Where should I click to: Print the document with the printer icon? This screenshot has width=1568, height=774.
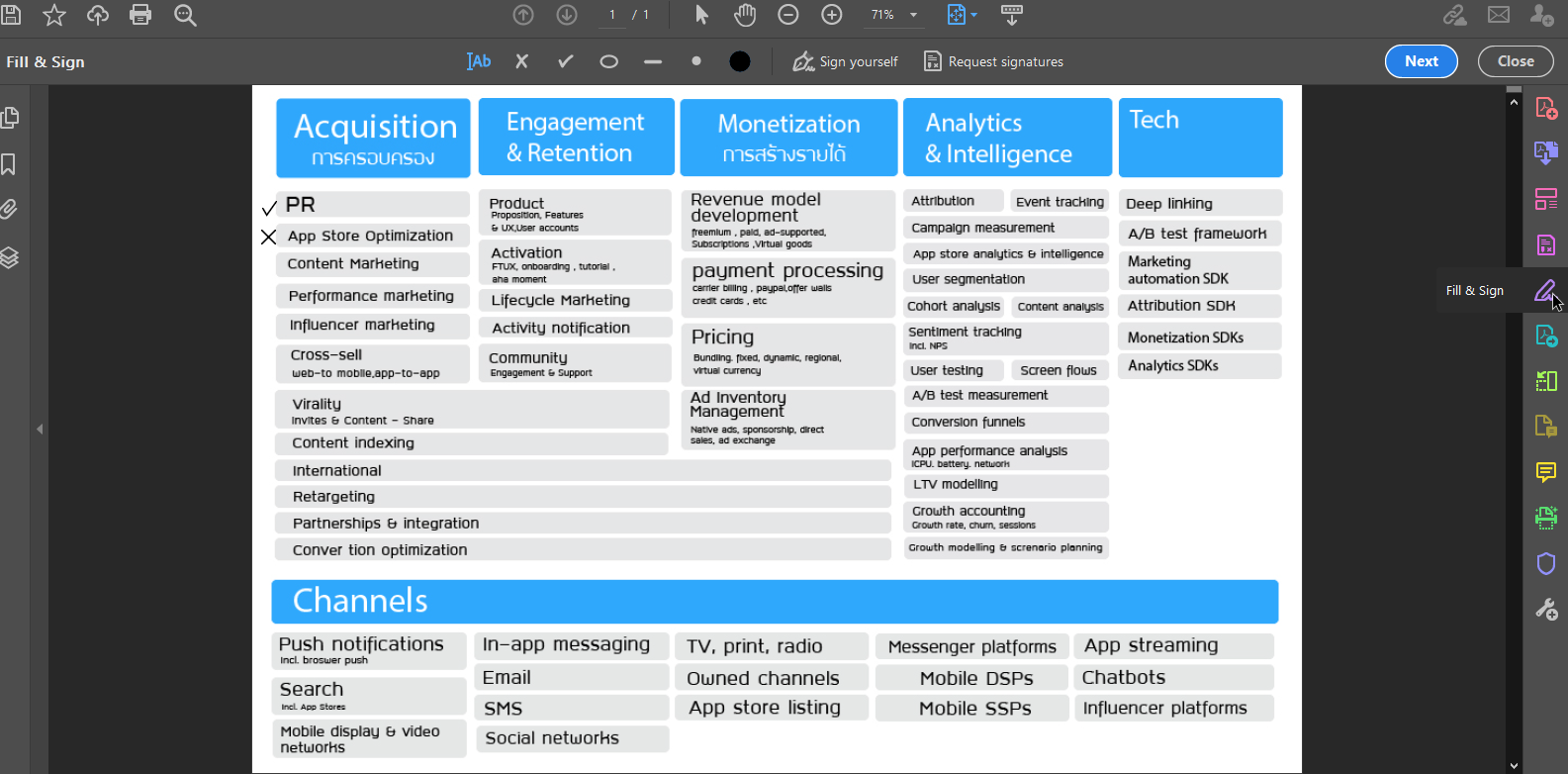[140, 15]
